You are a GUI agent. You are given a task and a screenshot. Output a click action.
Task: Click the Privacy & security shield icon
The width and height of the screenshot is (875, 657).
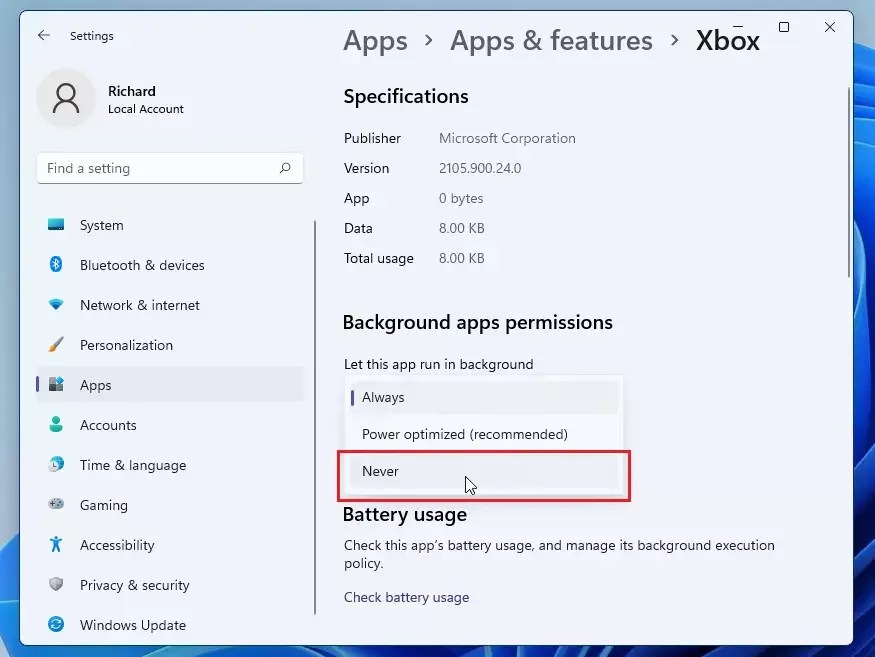pyautogui.click(x=56, y=585)
